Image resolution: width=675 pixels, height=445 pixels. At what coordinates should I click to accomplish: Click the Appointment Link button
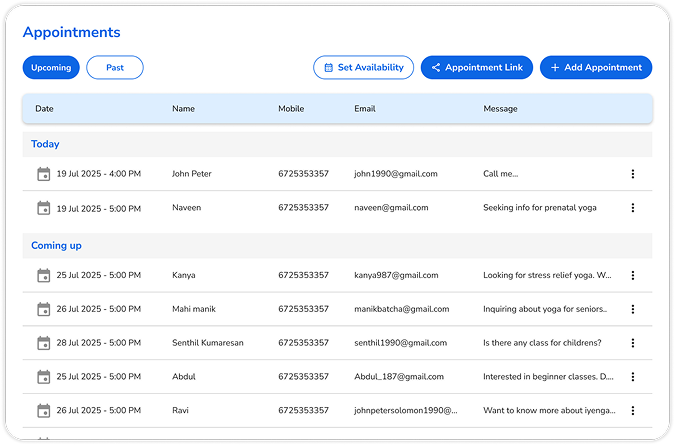[x=477, y=68]
